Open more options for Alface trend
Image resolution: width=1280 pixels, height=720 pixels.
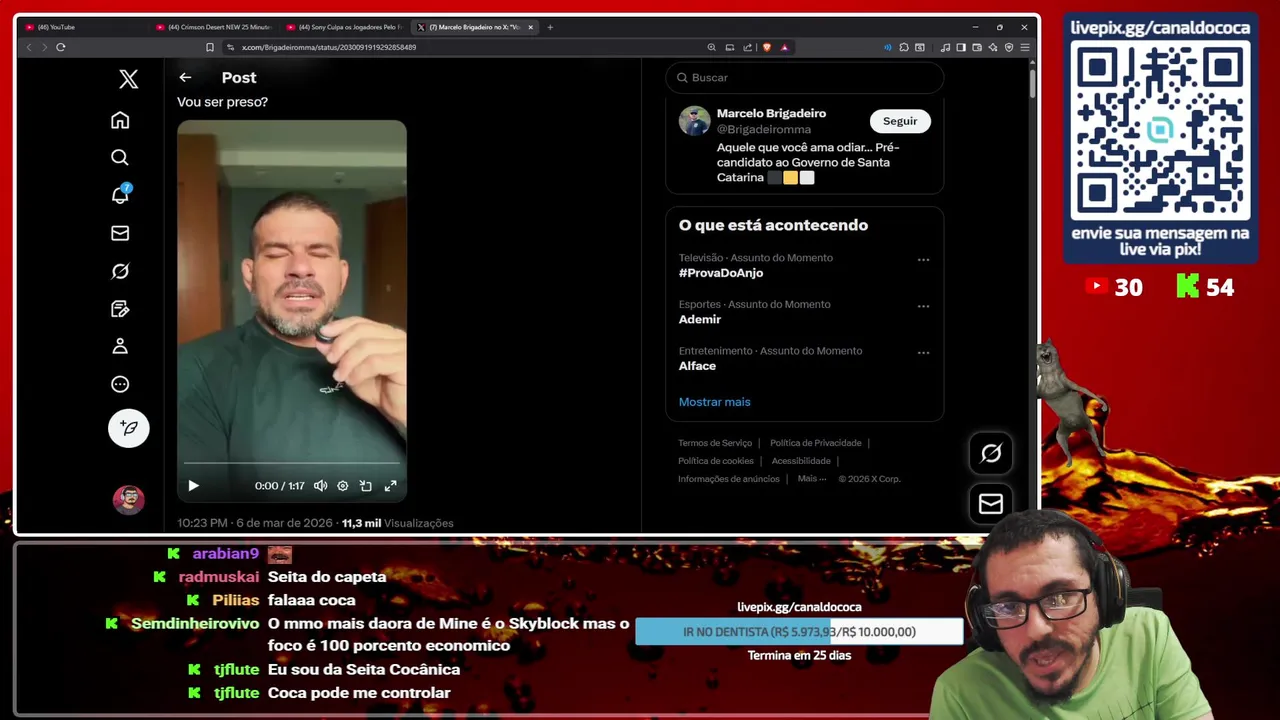tap(923, 352)
